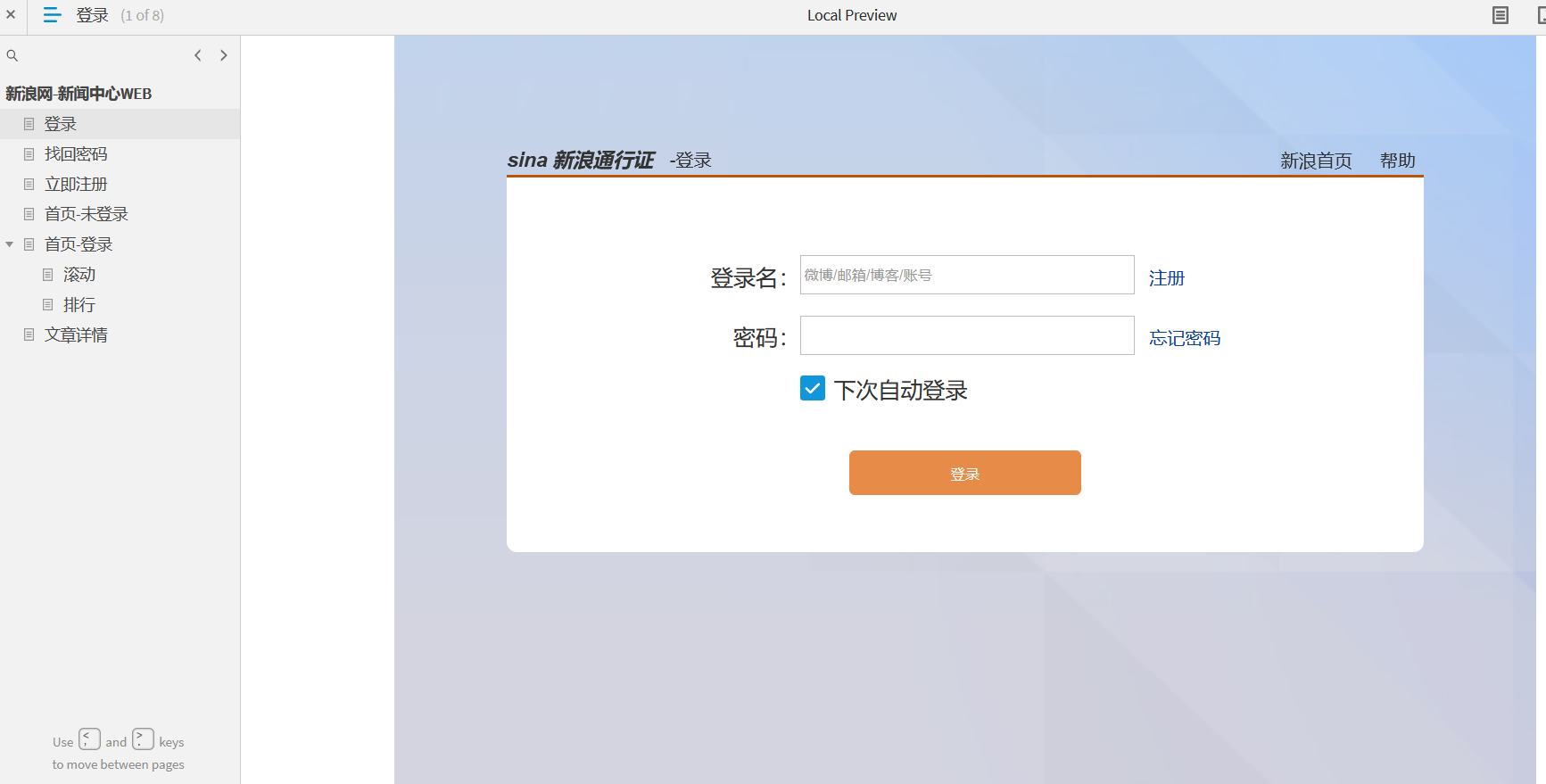Click the Local Preview title text
This screenshot has width=1546, height=784.
pos(852,15)
